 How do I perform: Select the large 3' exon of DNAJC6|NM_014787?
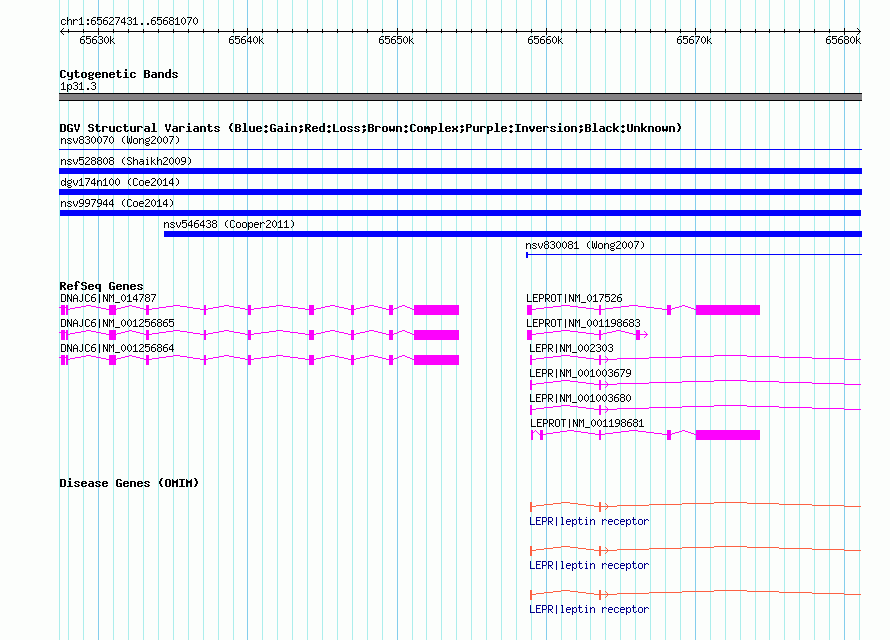click(x=436, y=310)
